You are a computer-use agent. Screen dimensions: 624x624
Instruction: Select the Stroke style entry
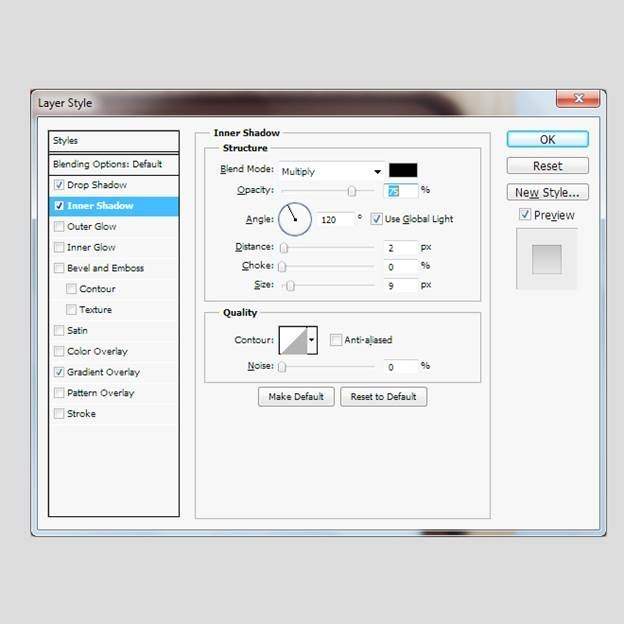coord(81,414)
